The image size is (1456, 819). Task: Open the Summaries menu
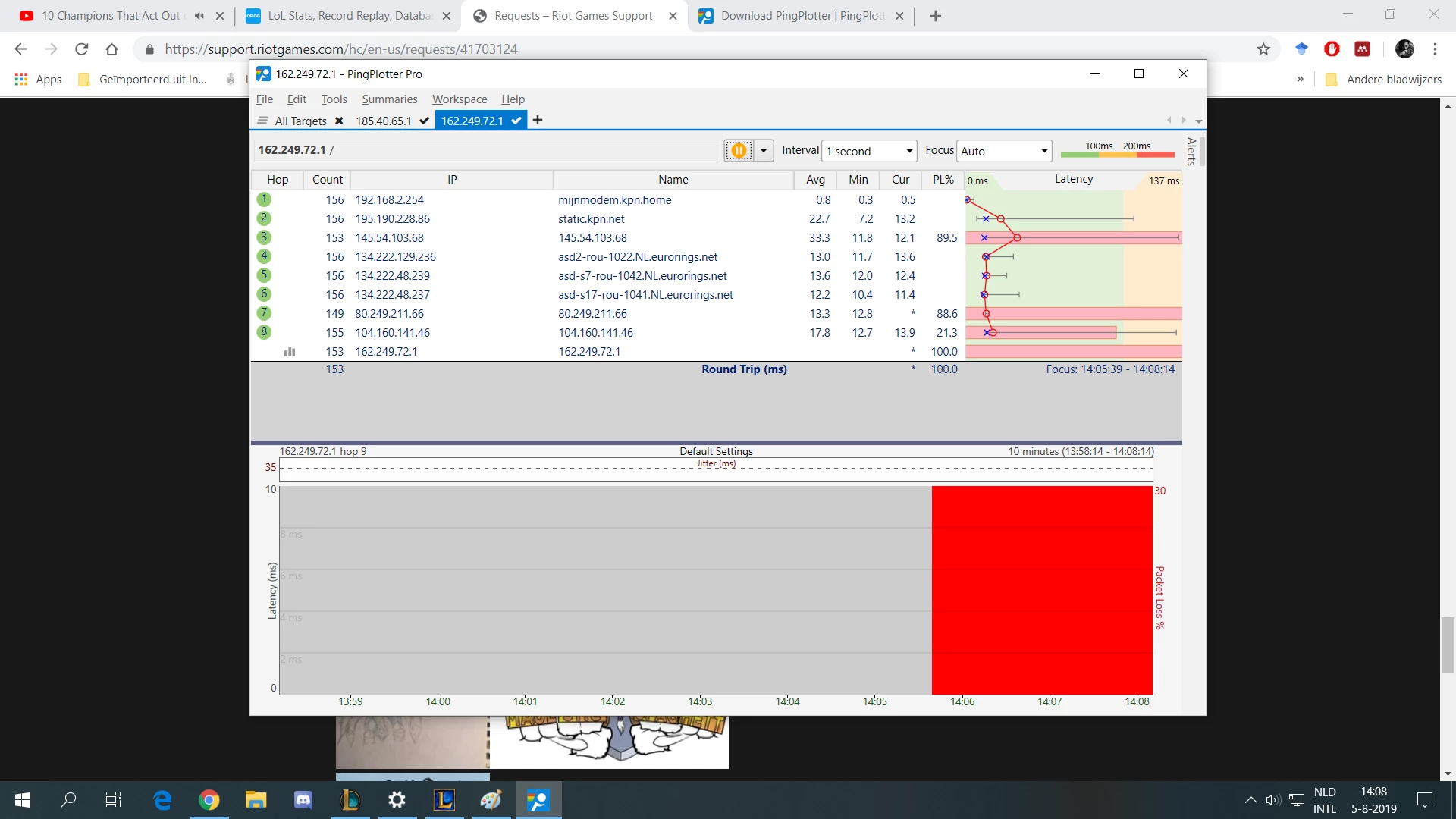click(389, 99)
